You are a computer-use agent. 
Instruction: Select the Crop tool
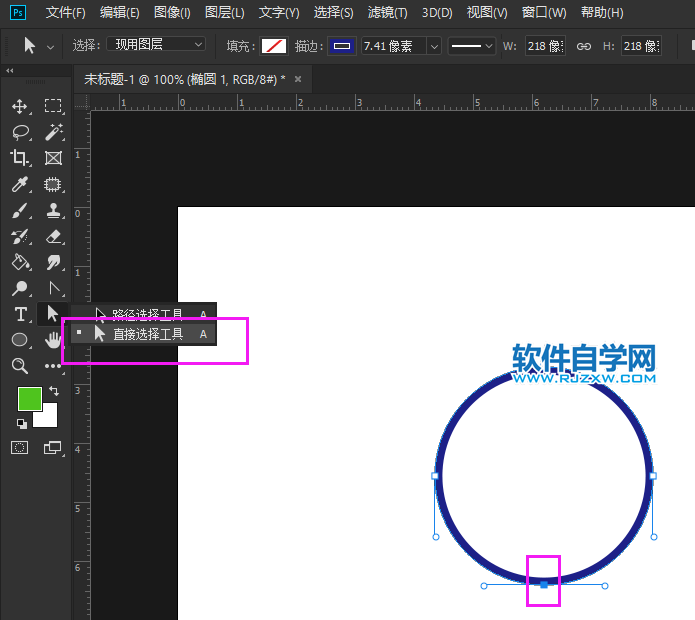tap(20, 158)
